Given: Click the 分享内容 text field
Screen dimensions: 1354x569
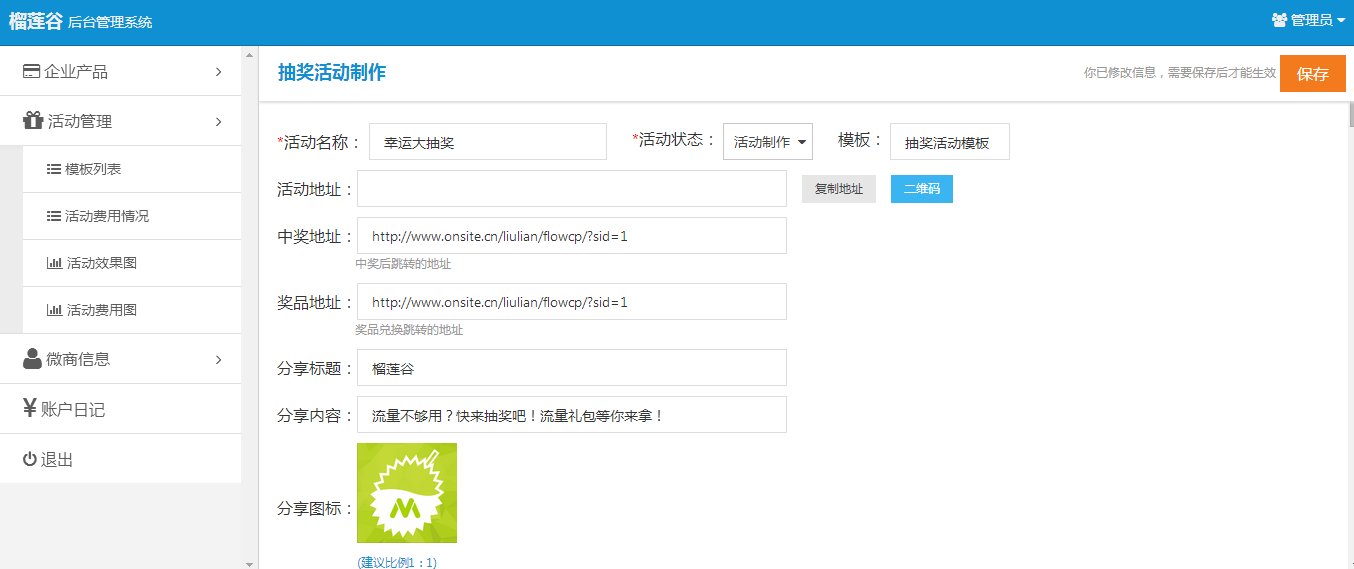Looking at the screenshot, I should tap(571, 415).
